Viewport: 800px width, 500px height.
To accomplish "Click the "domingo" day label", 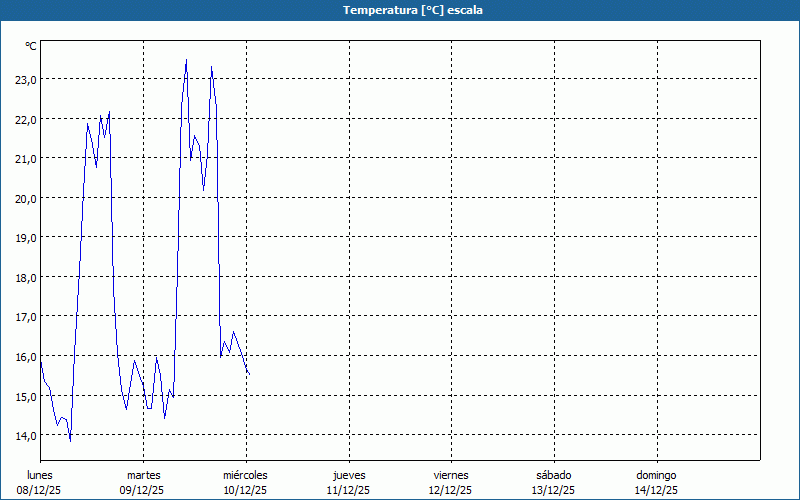I will coord(657,475).
